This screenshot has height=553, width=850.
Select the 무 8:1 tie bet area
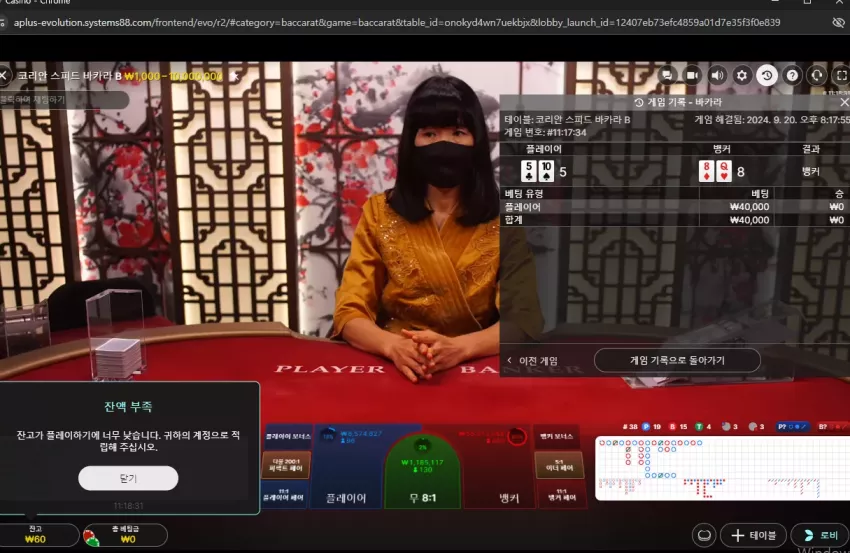[423, 473]
